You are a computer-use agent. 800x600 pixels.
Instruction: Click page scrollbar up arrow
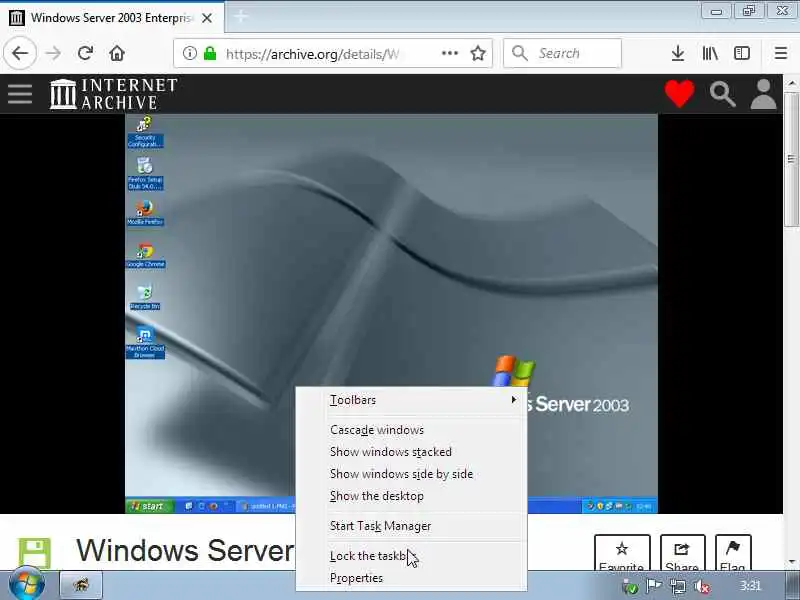791,83
